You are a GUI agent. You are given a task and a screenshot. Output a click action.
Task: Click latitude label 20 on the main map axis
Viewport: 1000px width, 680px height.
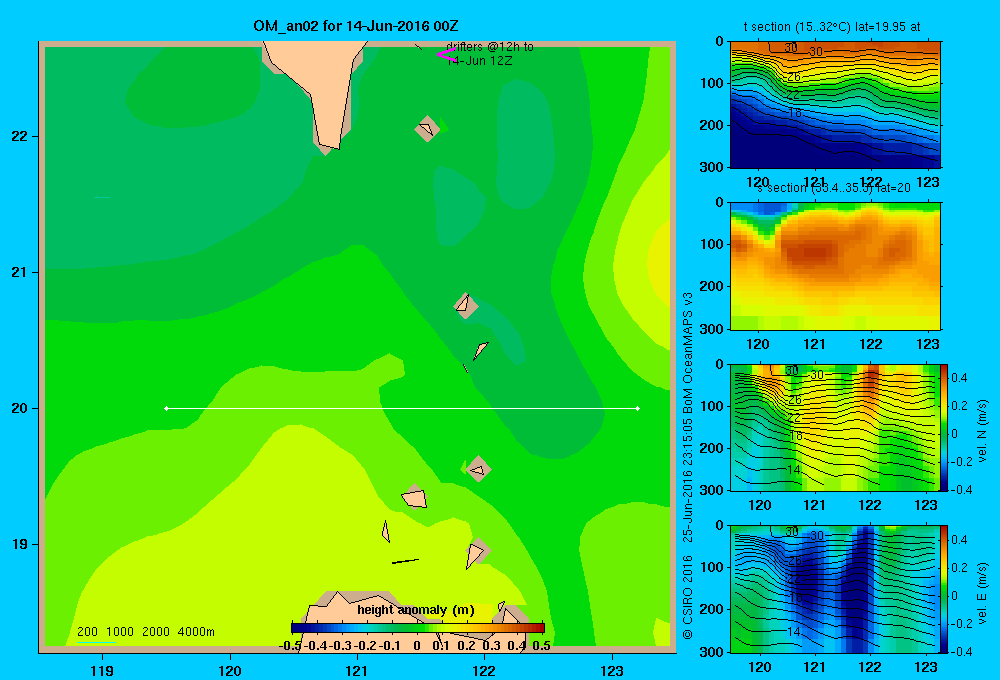pos(20,408)
